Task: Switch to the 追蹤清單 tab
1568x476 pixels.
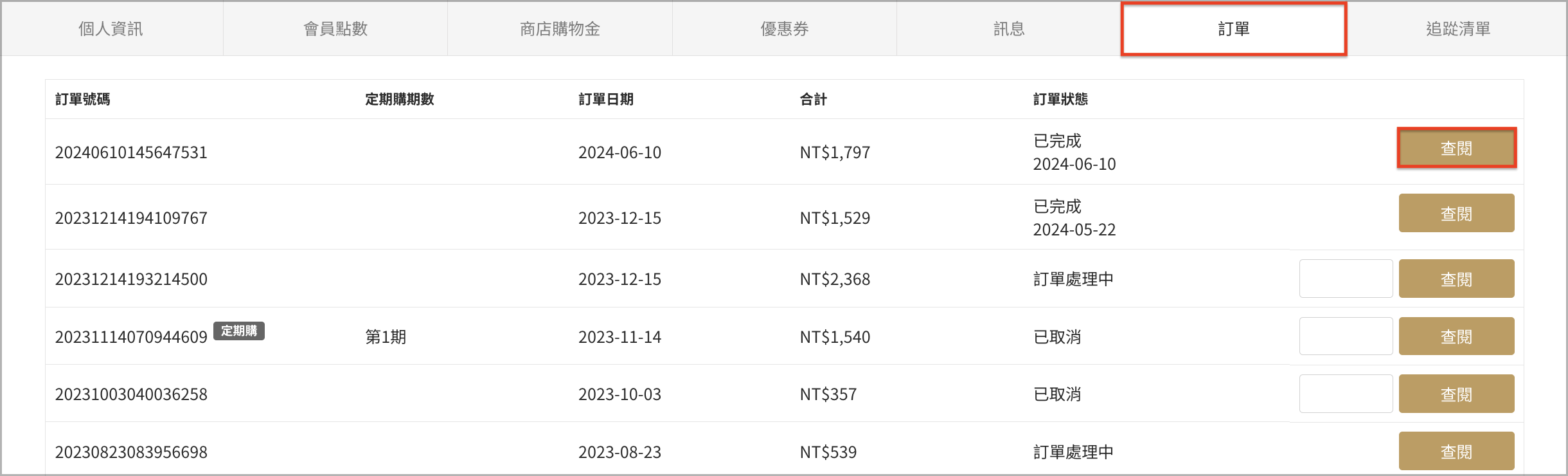Action: [x=1457, y=29]
